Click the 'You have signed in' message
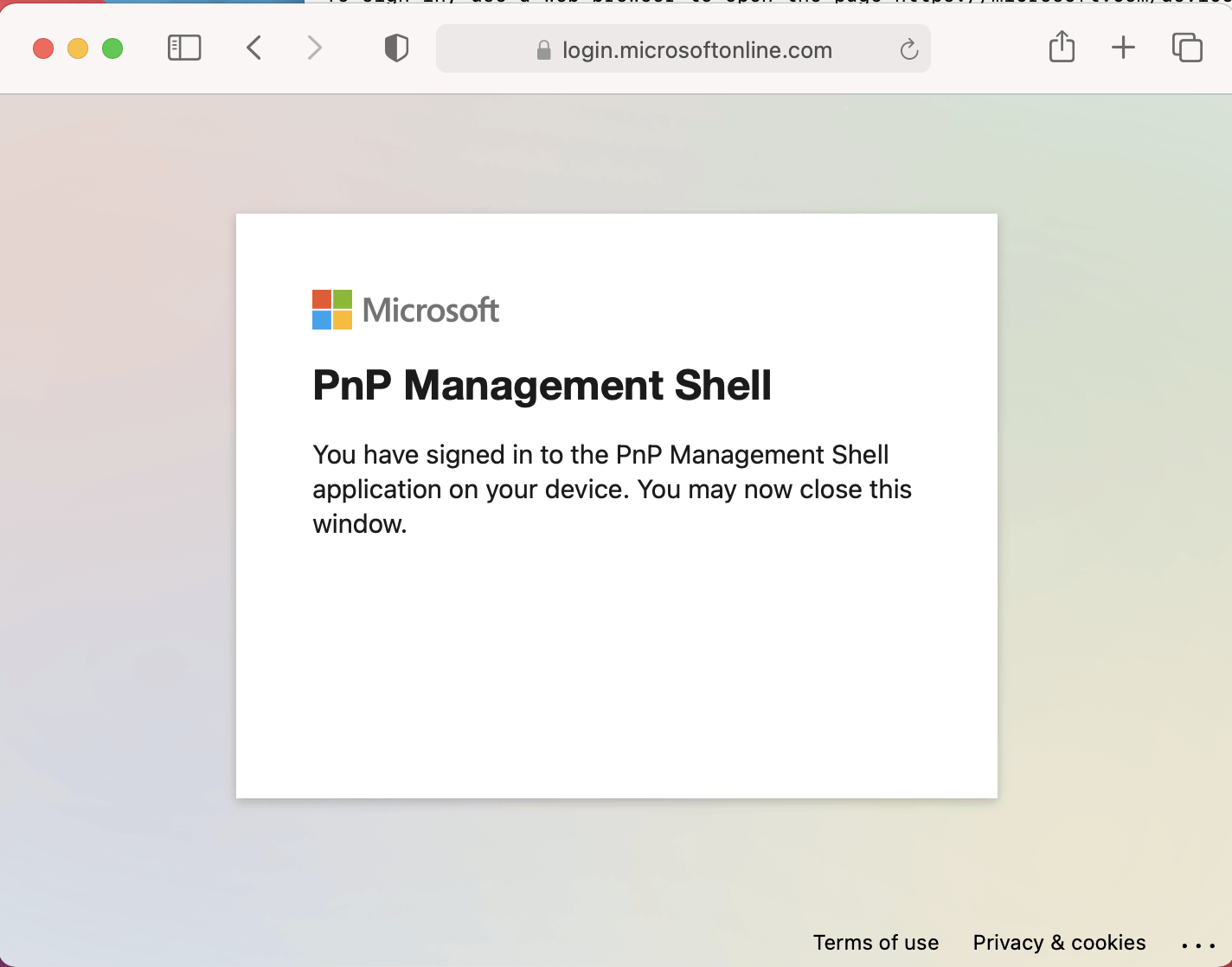 [x=613, y=490]
